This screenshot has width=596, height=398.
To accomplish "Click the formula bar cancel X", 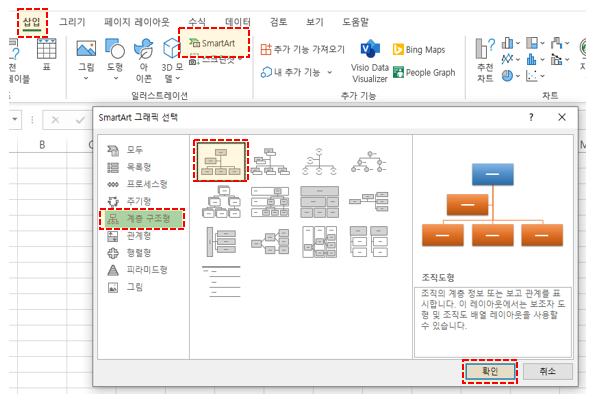I will point(55,120).
